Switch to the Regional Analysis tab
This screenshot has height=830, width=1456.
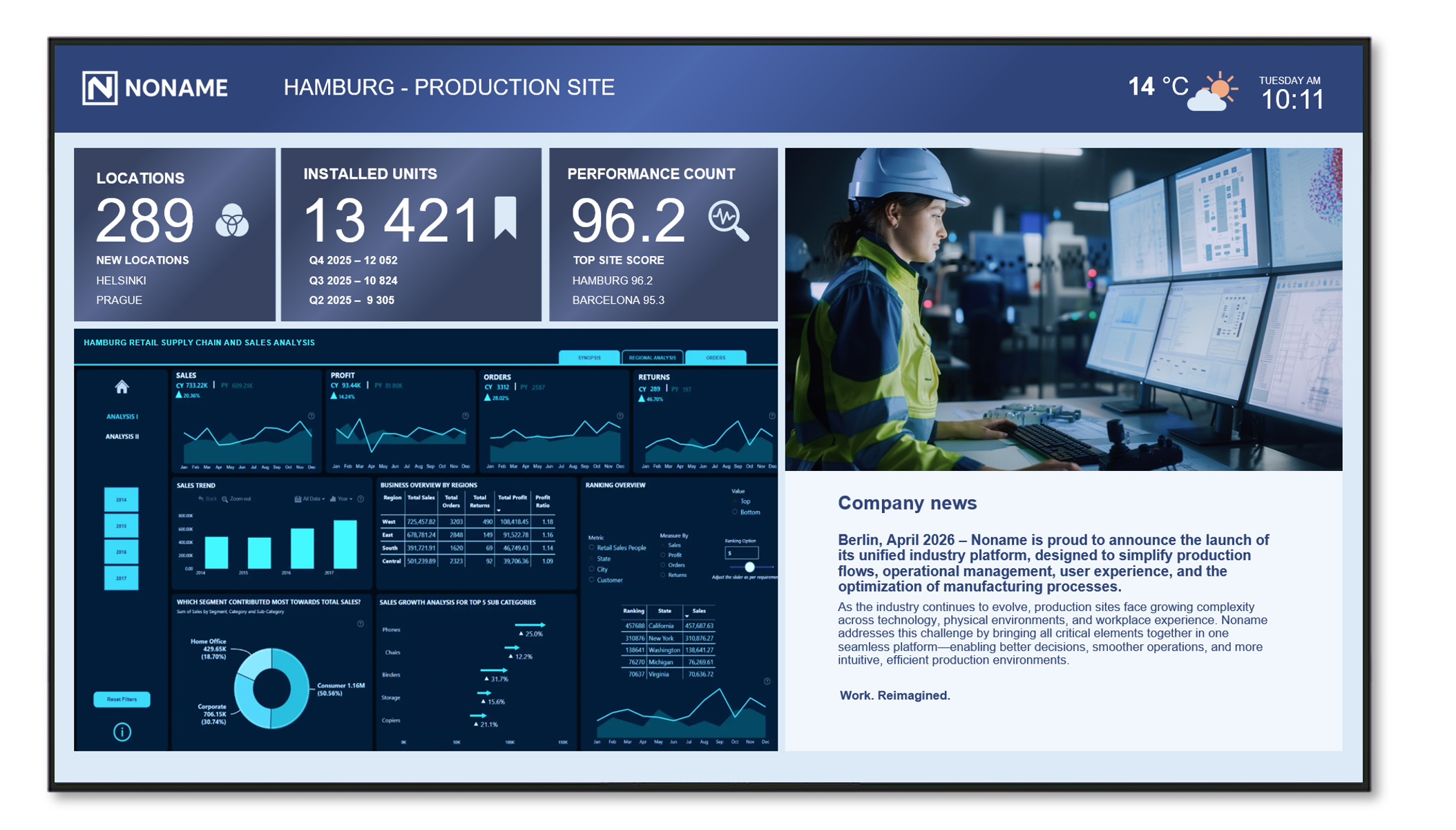[x=652, y=358]
